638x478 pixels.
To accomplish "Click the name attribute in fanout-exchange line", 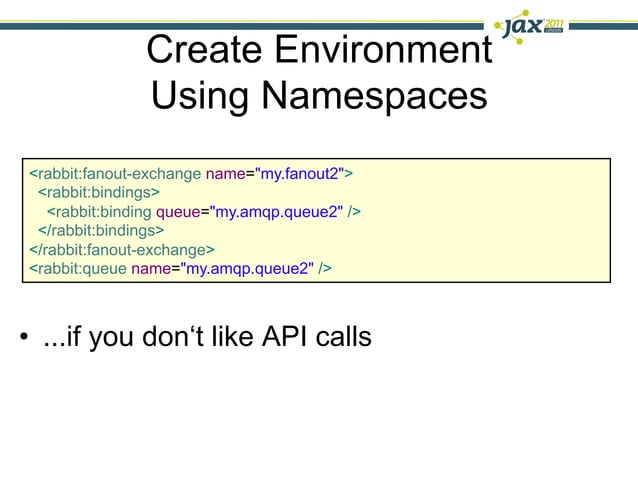I will tap(226, 174).
